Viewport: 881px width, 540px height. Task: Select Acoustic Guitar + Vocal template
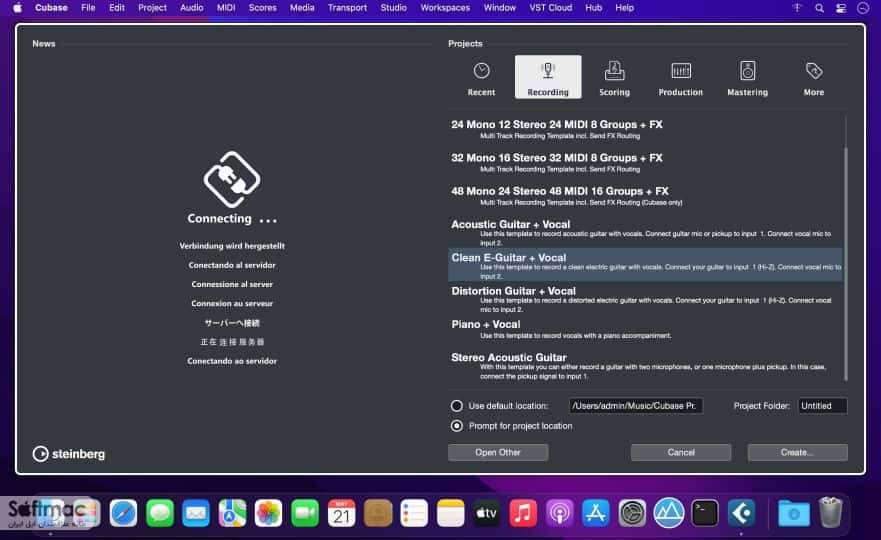coord(645,232)
